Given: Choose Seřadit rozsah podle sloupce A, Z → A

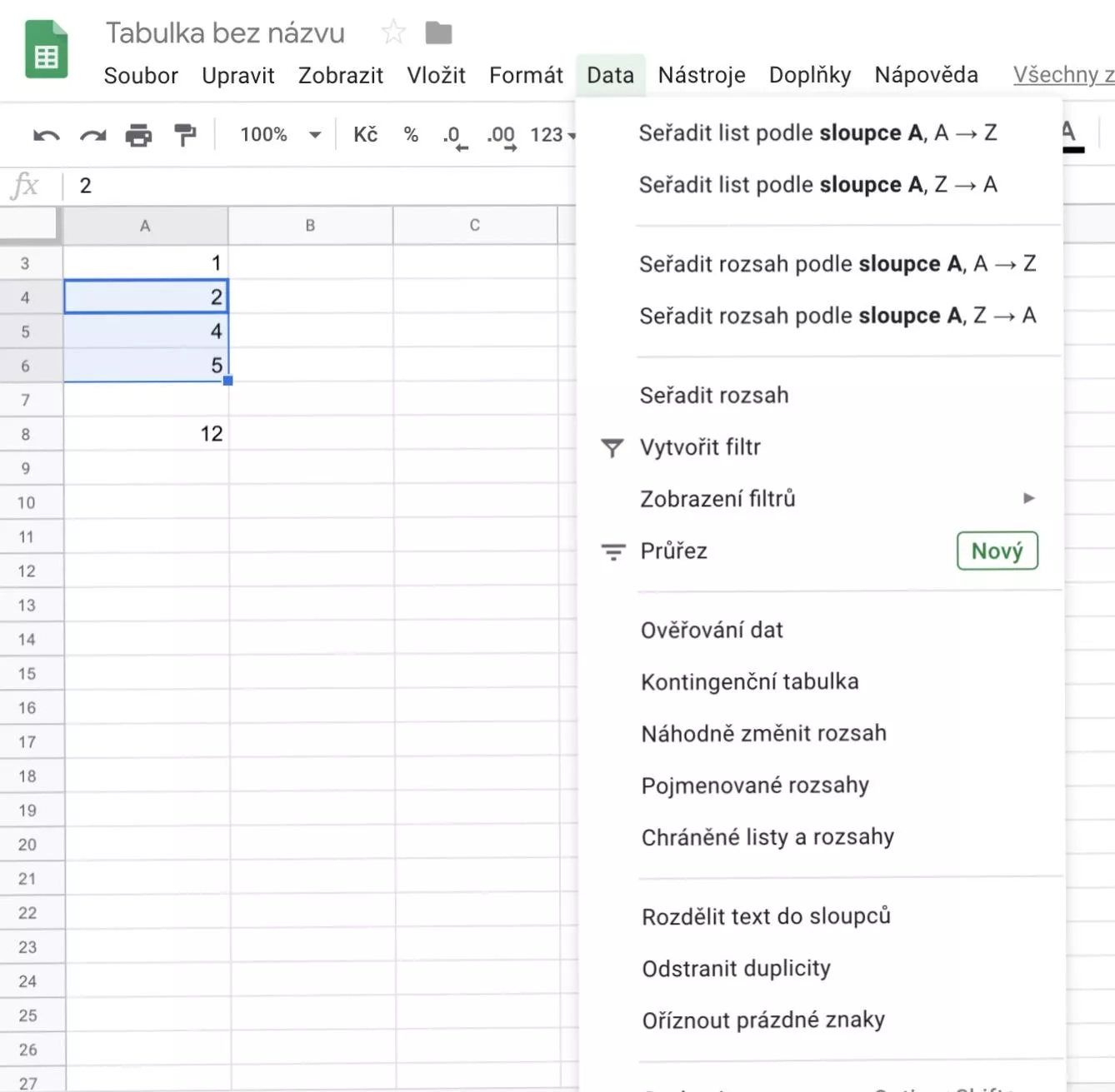Looking at the screenshot, I should pyautogui.click(x=837, y=316).
